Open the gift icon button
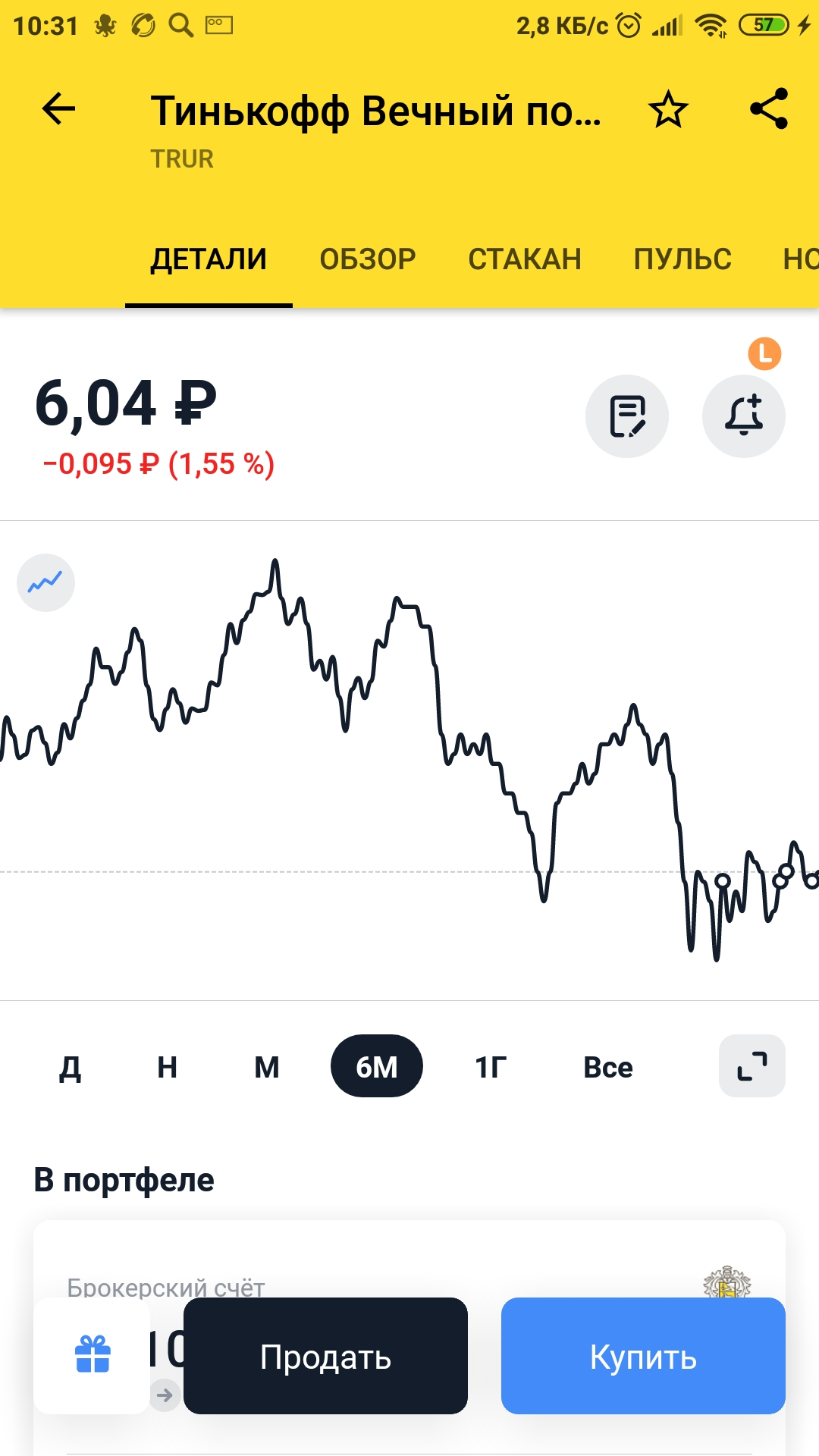The height and width of the screenshot is (1456, 819). (93, 1355)
